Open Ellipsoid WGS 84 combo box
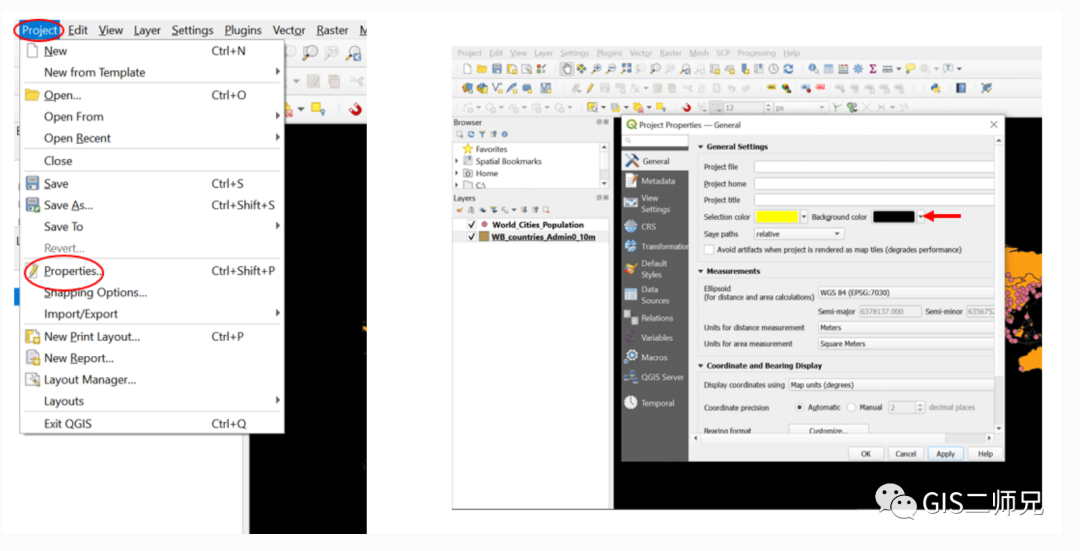1080x551 pixels. pyautogui.click(x=906, y=293)
